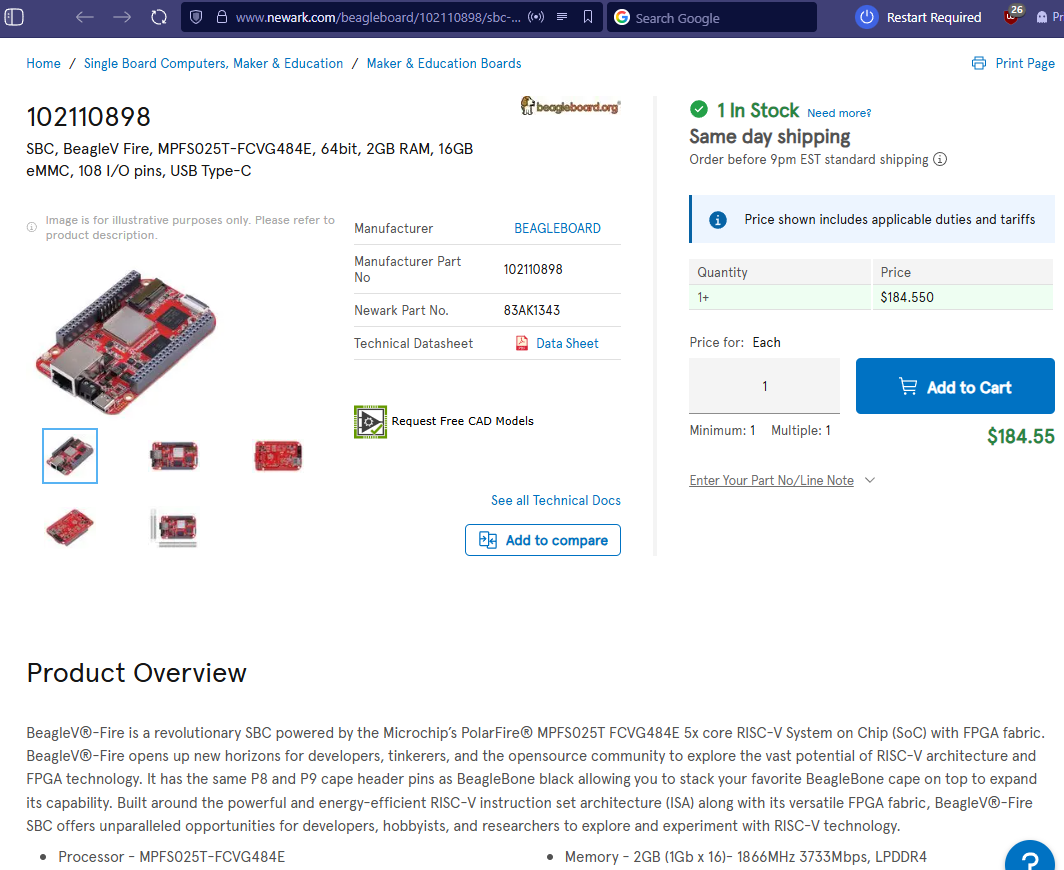
Task: Click the Restart Required button
Action: 919,18
